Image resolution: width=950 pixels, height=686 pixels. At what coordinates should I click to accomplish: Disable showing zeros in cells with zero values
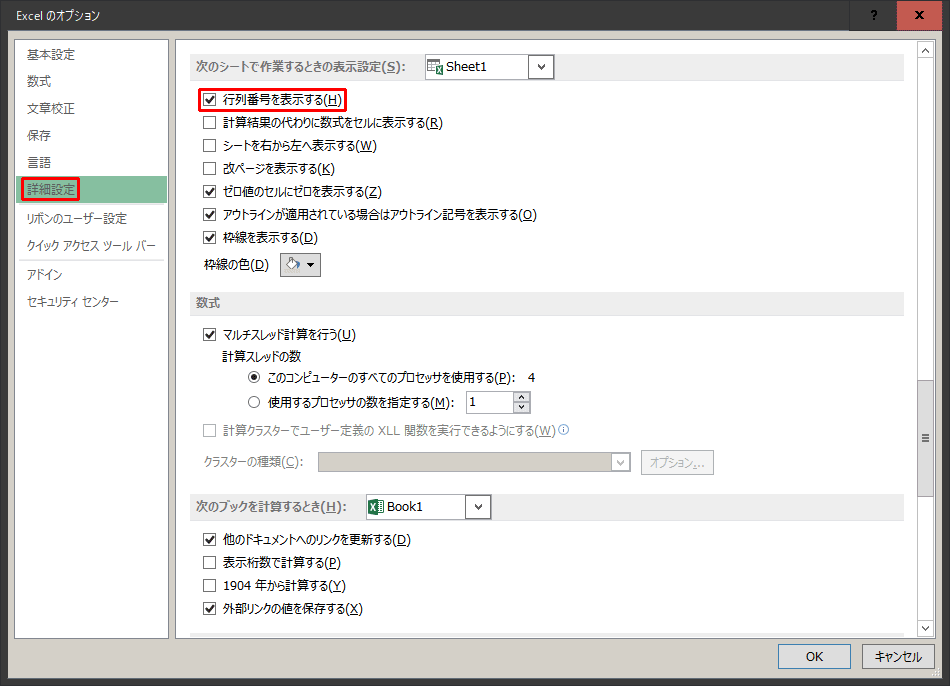point(210,191)
